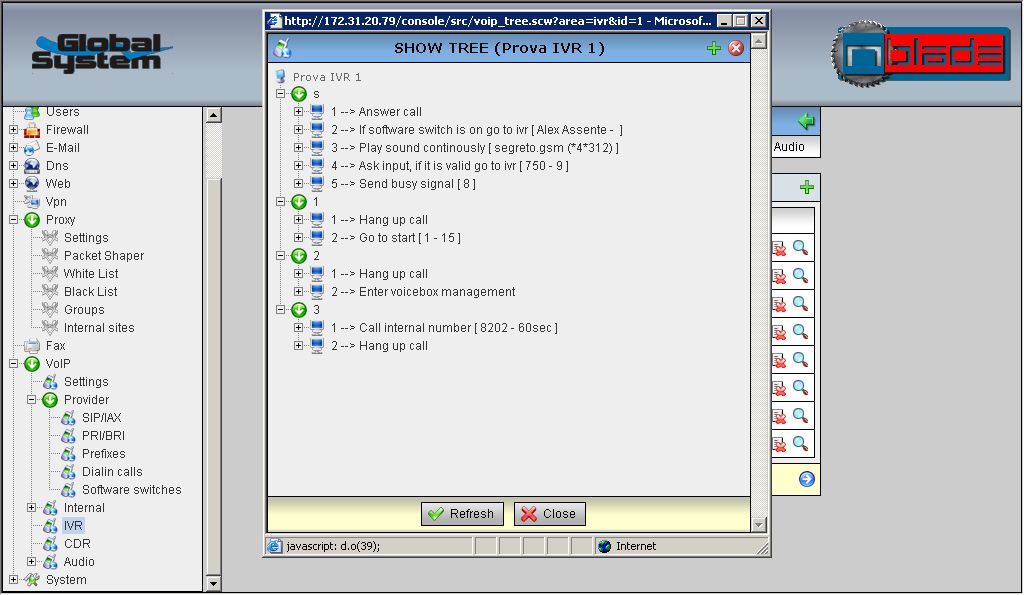The width and height of the screenshot is (1024, 595).
Task: Click the Vpn icon in sidebar
Action: tap(32, 202)
